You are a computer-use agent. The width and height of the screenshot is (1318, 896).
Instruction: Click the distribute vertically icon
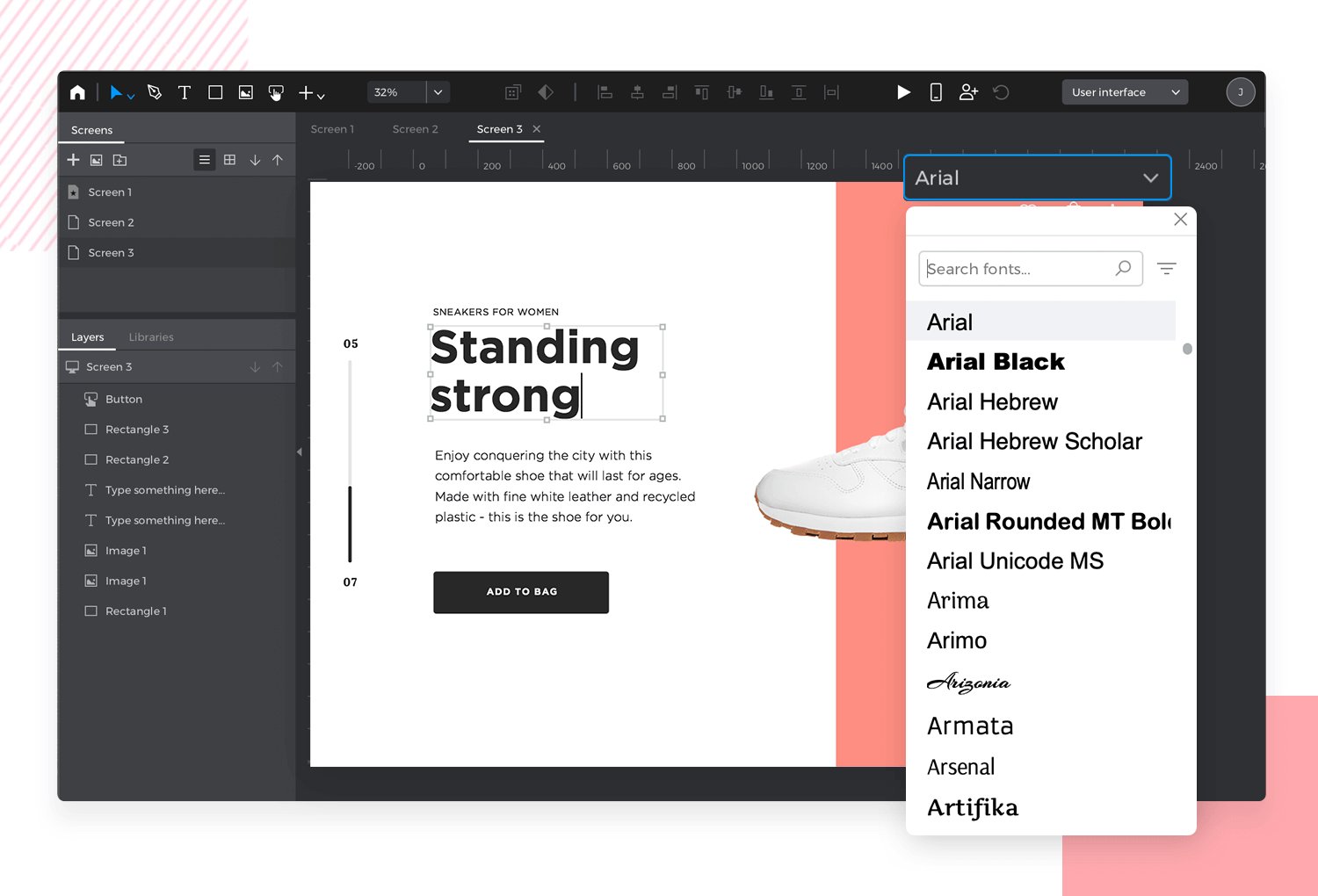point(799,92)
